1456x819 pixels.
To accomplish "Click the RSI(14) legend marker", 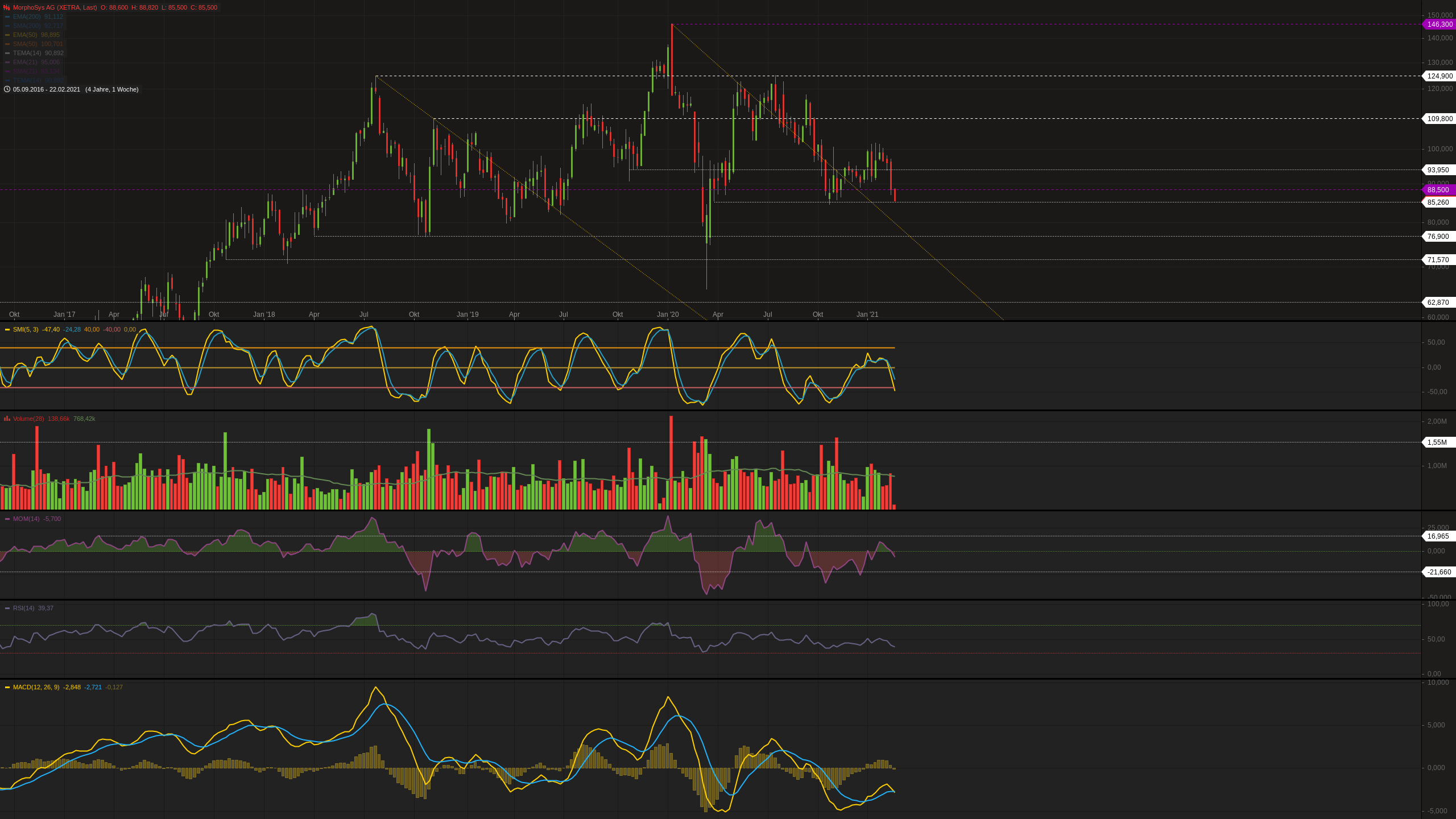I will 7,608.
